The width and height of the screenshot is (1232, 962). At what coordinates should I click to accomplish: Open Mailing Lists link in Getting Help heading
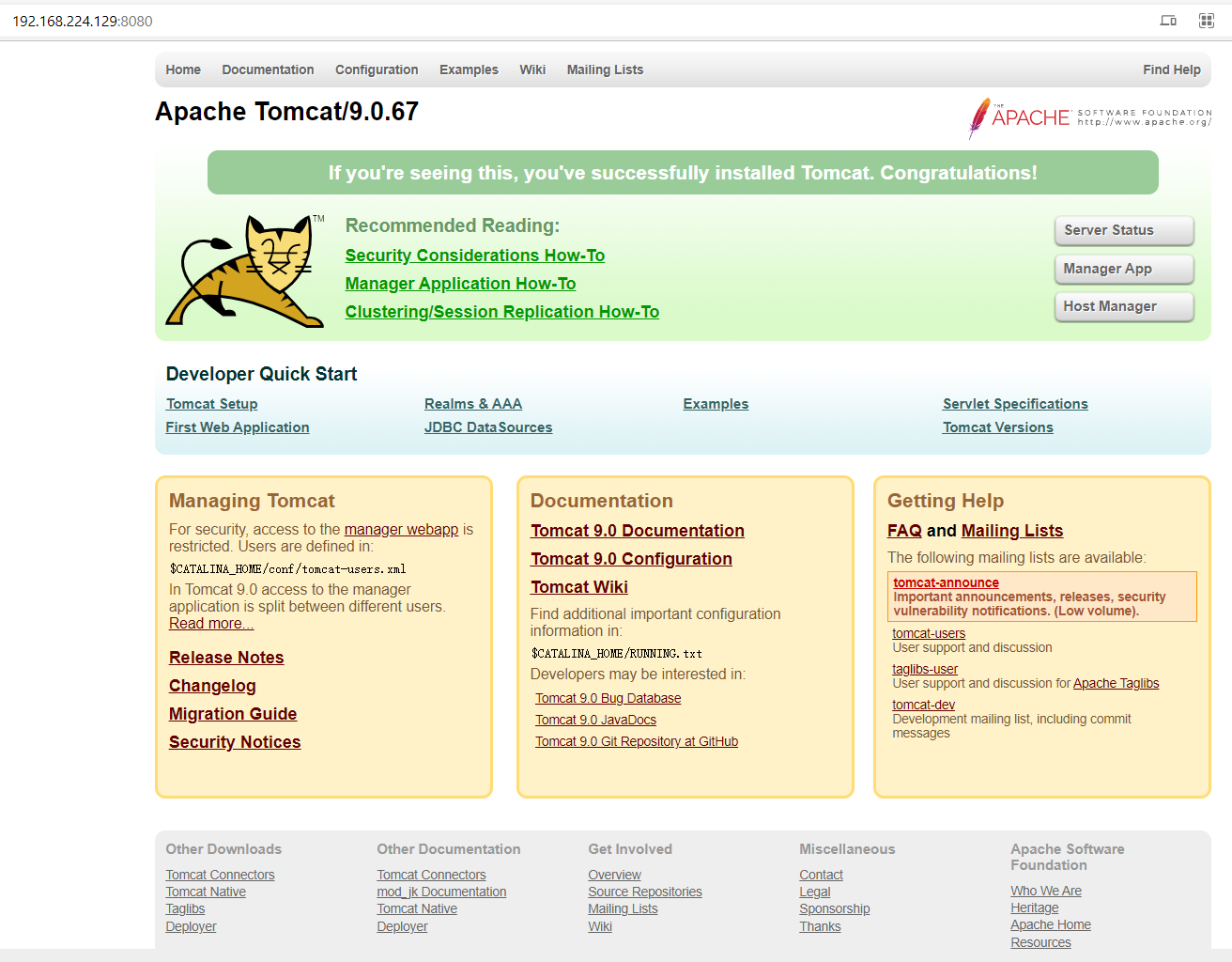point(1012,531)
